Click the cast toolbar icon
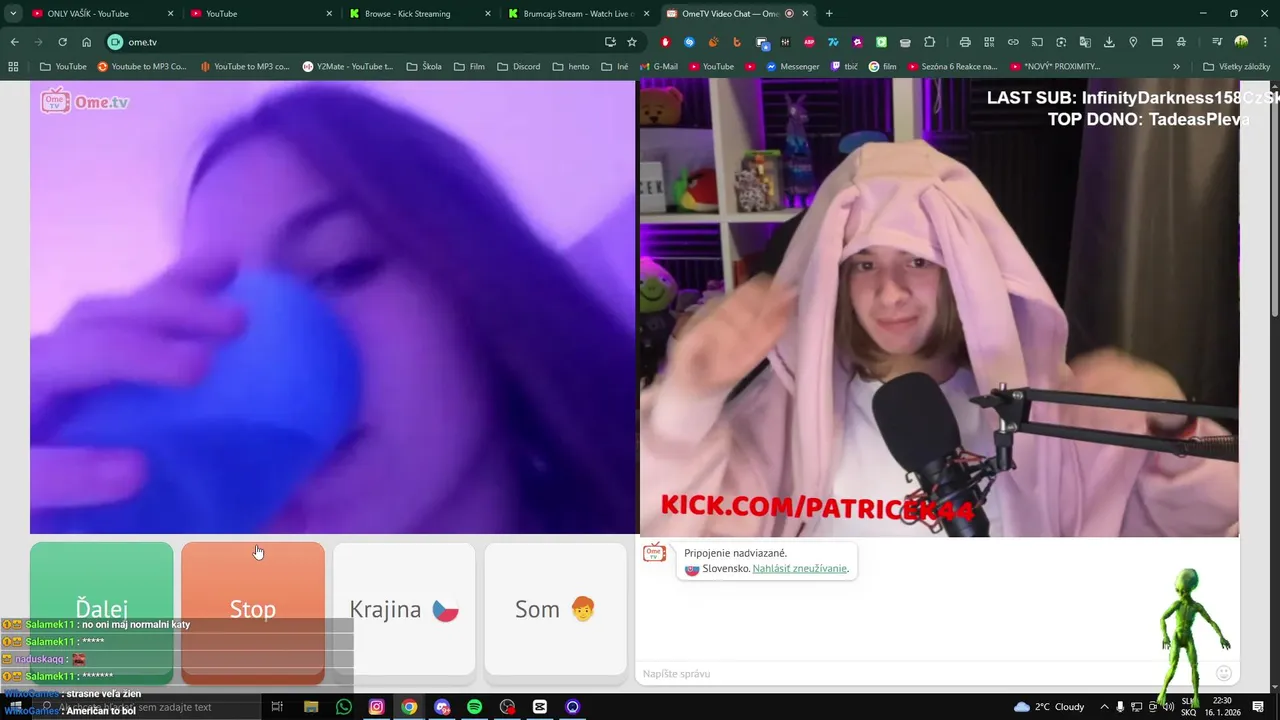Image resolution: width=1280 pixels, height=720 pixels. pyautogui.click(x=1037, y=42)
